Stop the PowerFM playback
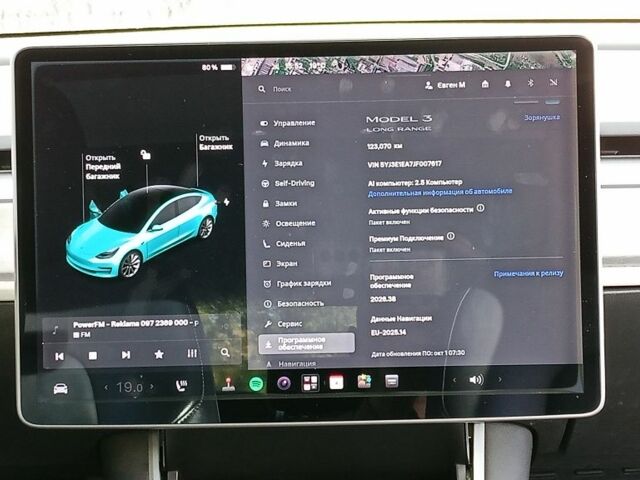 pos(93,356)
